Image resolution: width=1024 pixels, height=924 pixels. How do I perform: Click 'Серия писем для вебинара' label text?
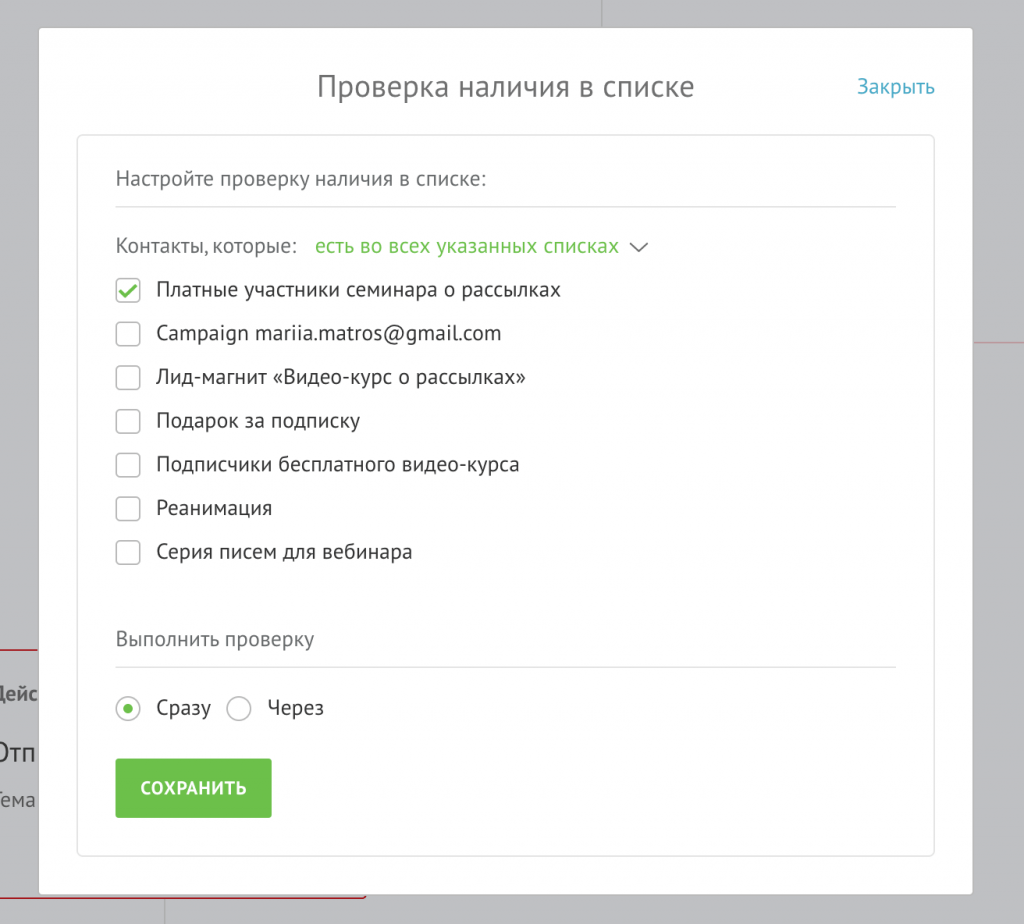[x=284, y=552]
